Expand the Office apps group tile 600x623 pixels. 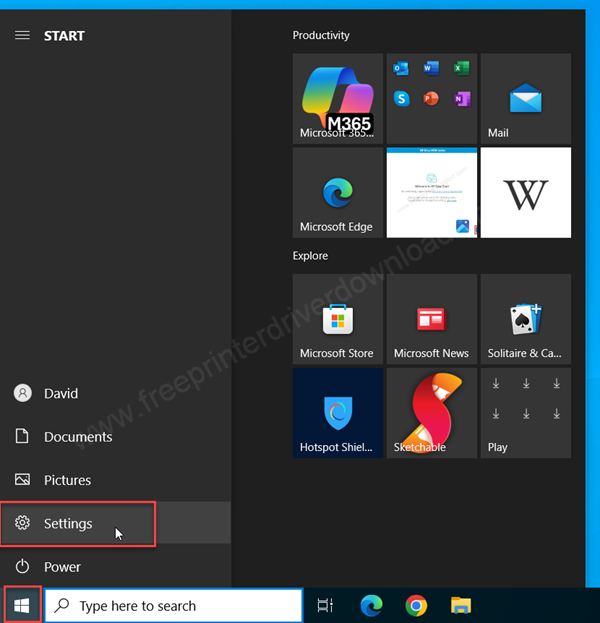tap(431, 98)
